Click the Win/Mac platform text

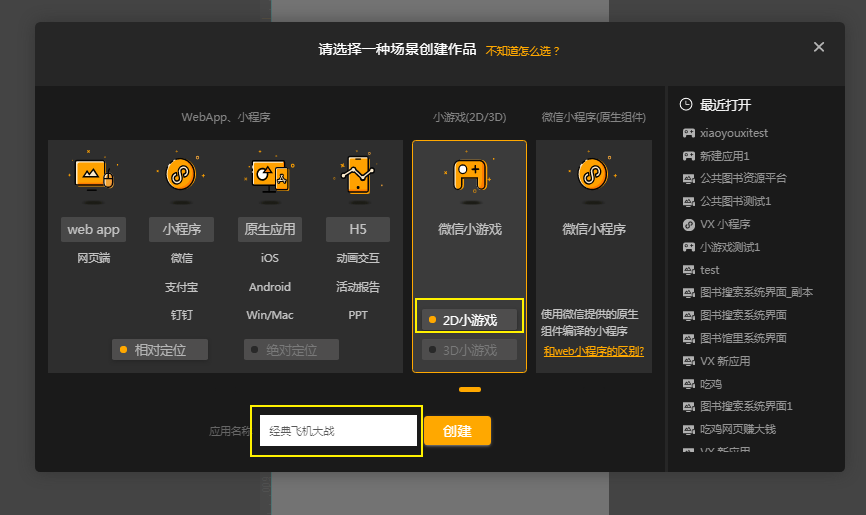click(x=270, y=315)
